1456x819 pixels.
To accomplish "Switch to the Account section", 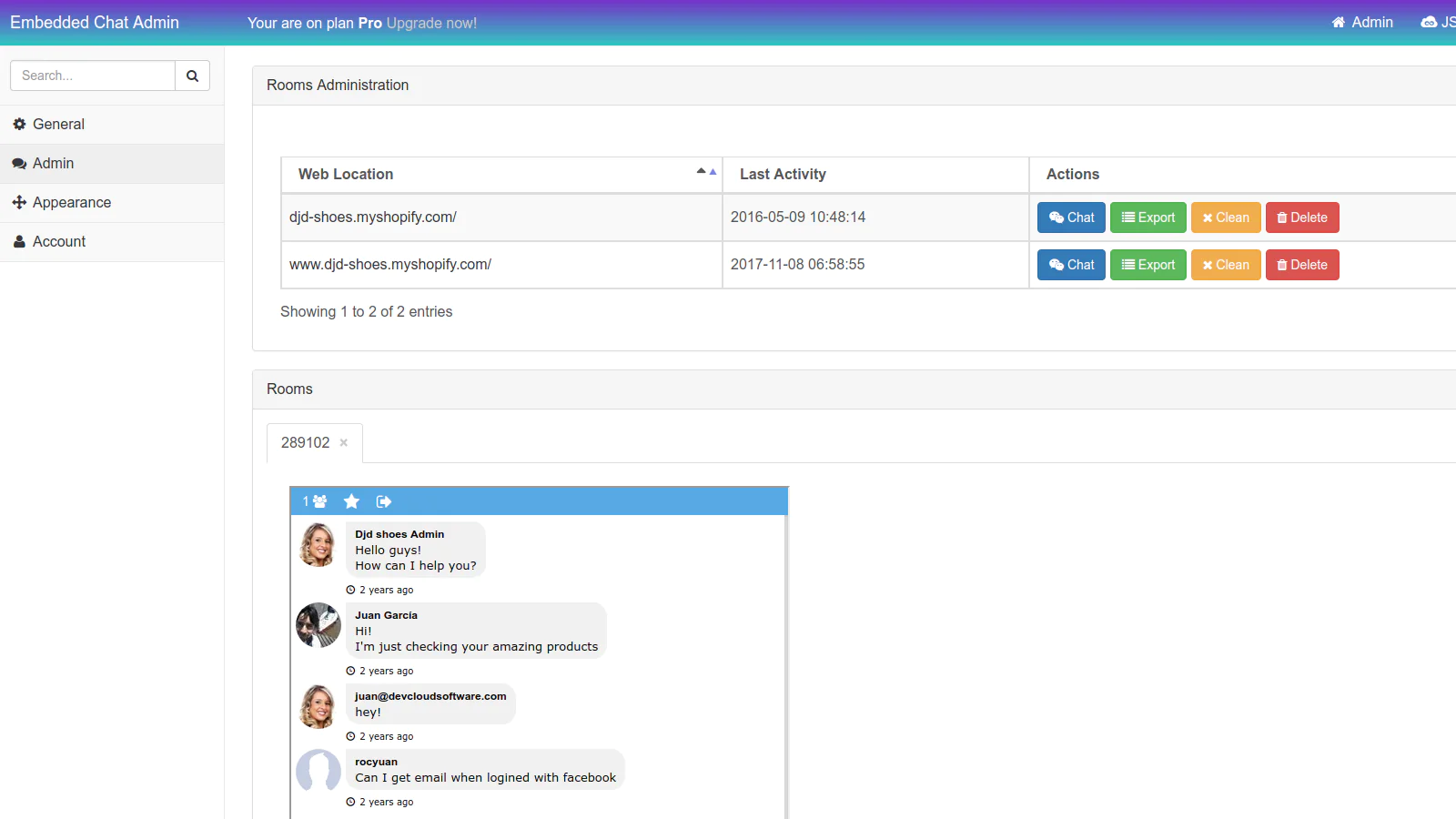I will click(x=57, y=241).
